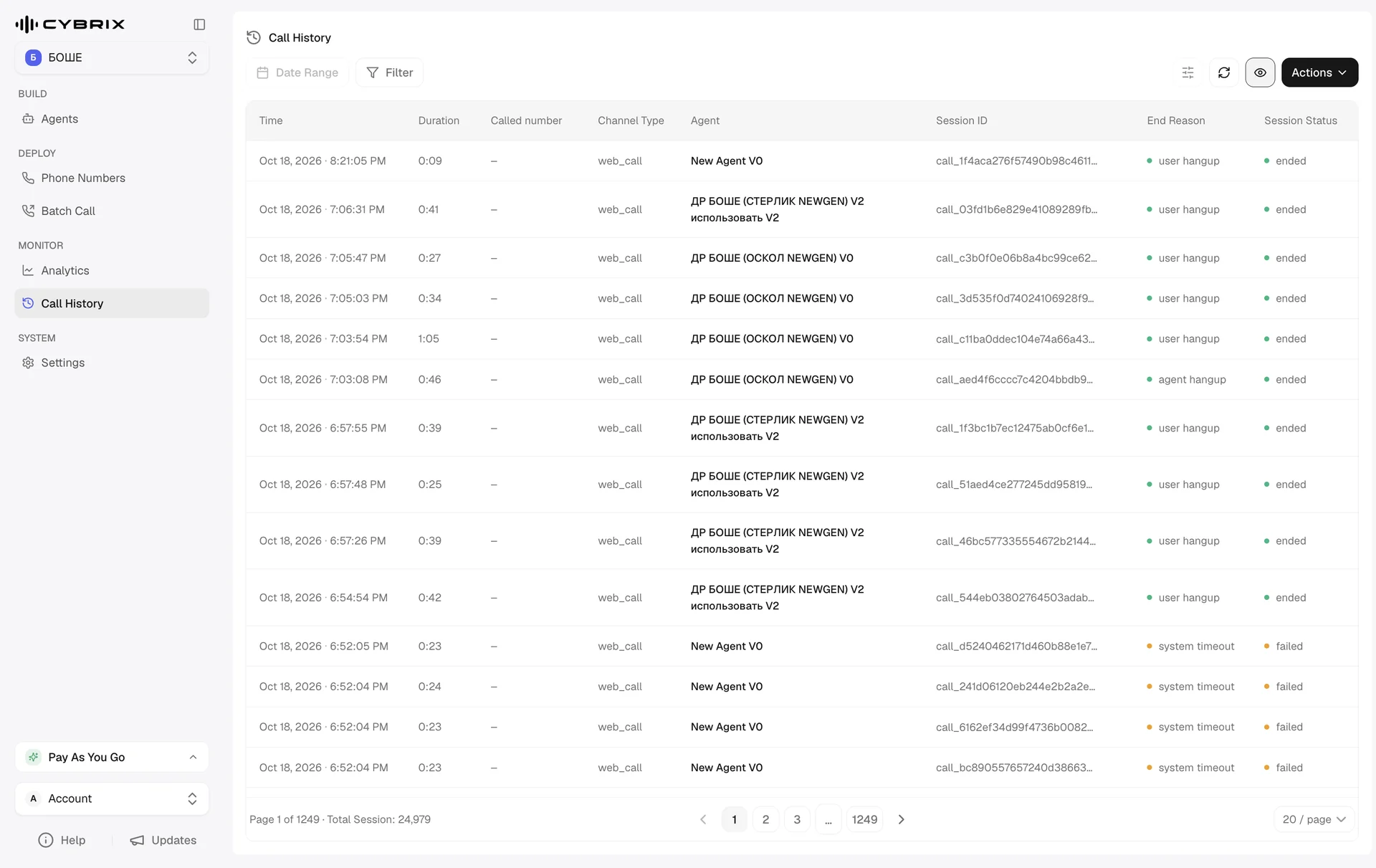This screenshot has height=868, width=1376.
Task: Open Help
Action: (x=62, y=840)
